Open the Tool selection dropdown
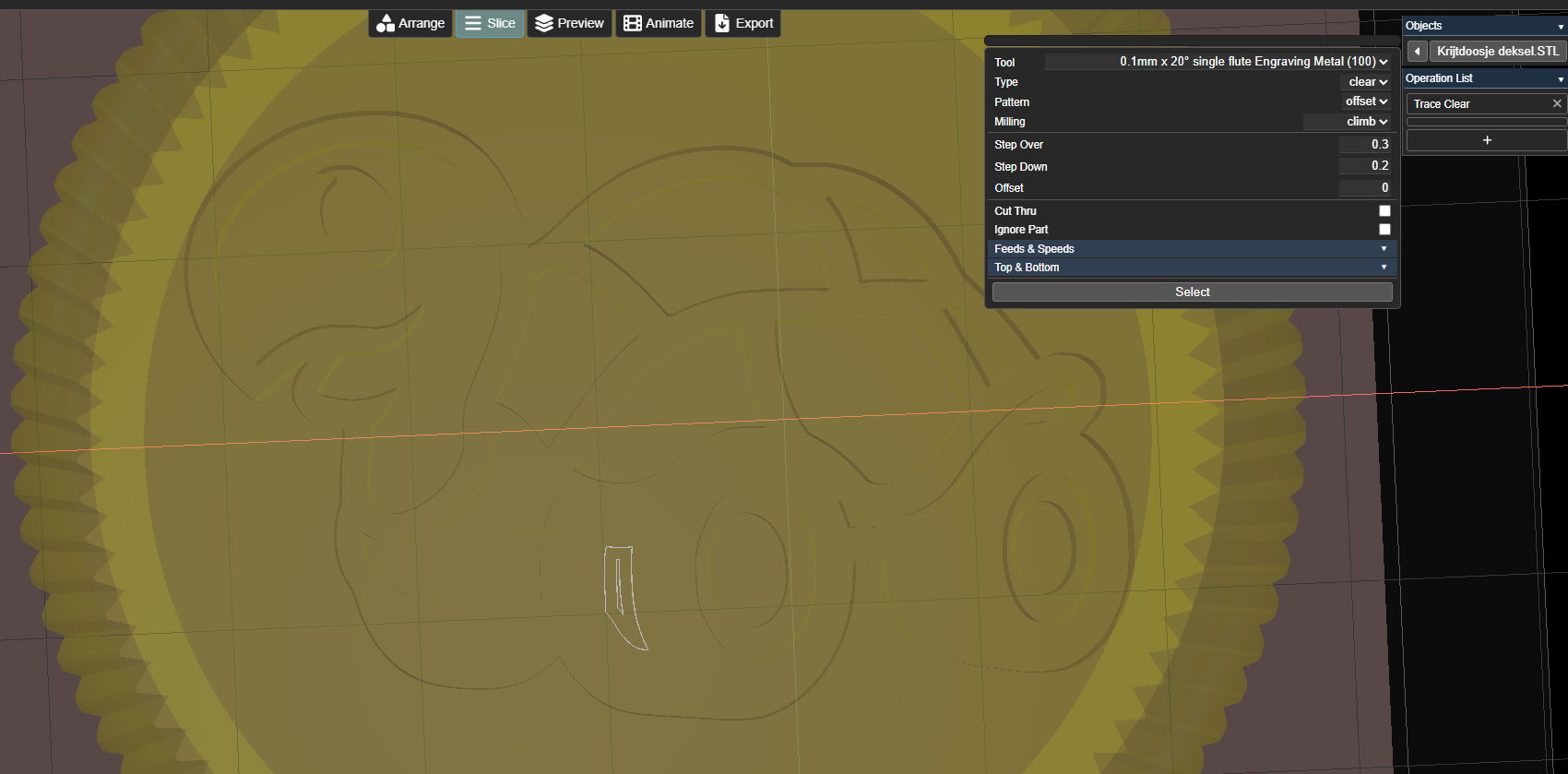The height and width of the screenshot is (774, 1568). point(1218,62)
